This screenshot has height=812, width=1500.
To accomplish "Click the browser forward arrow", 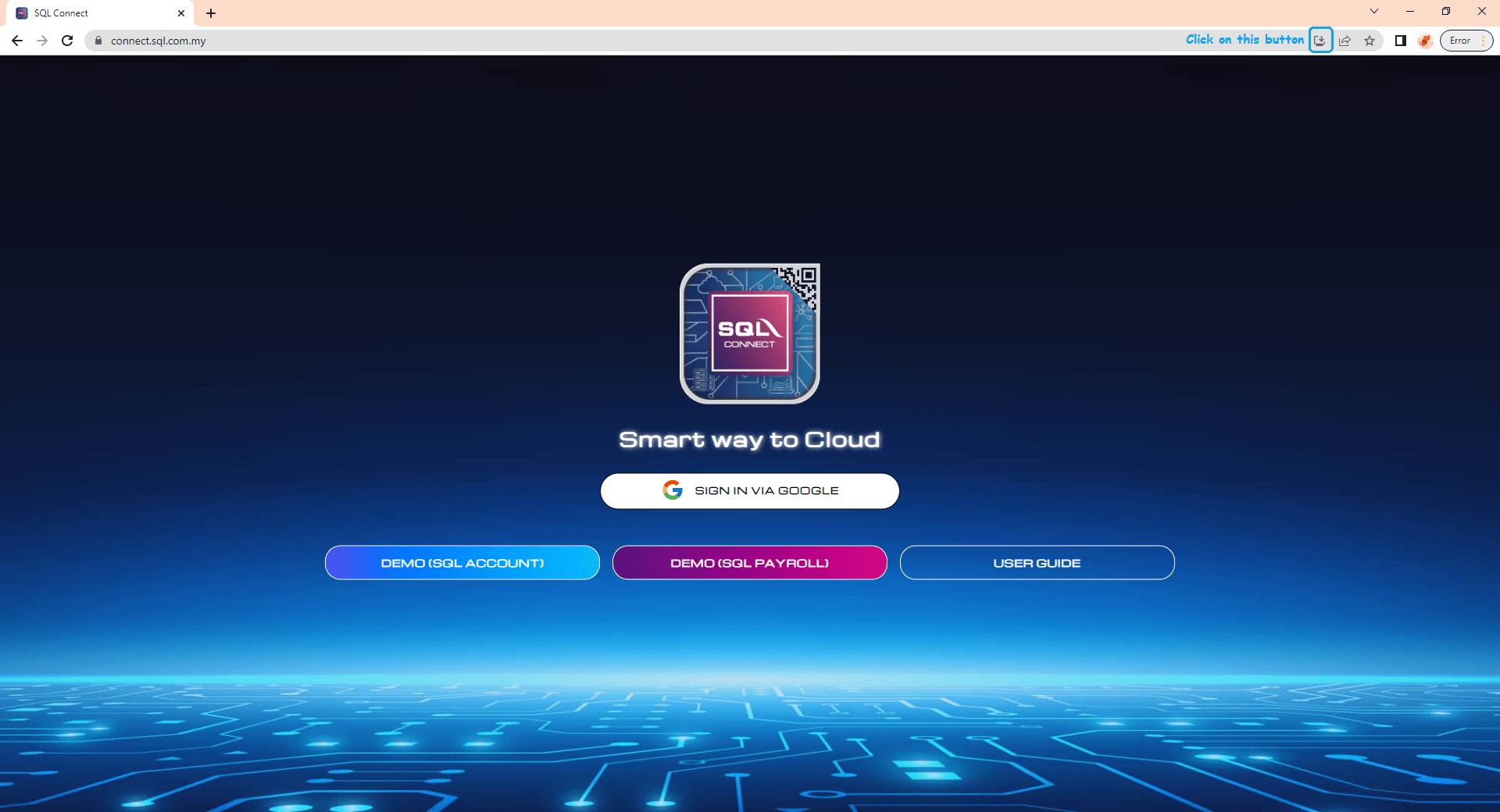I will (x=42, y=41).
